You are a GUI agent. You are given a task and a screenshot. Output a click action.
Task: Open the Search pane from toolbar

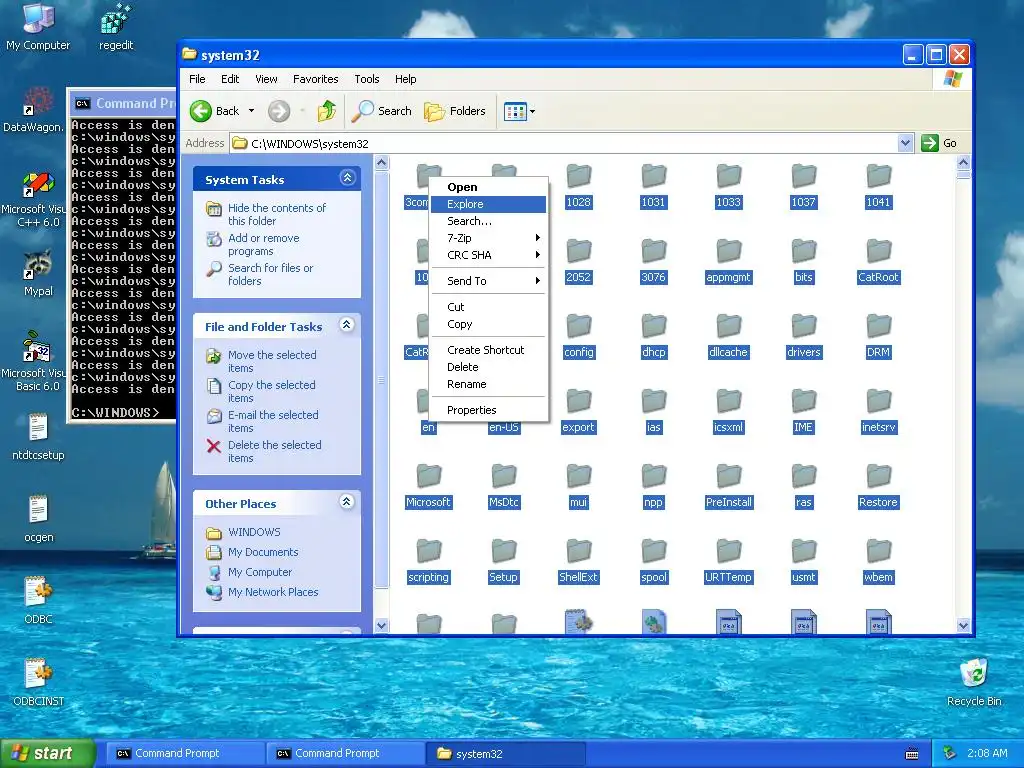point(381,111)
